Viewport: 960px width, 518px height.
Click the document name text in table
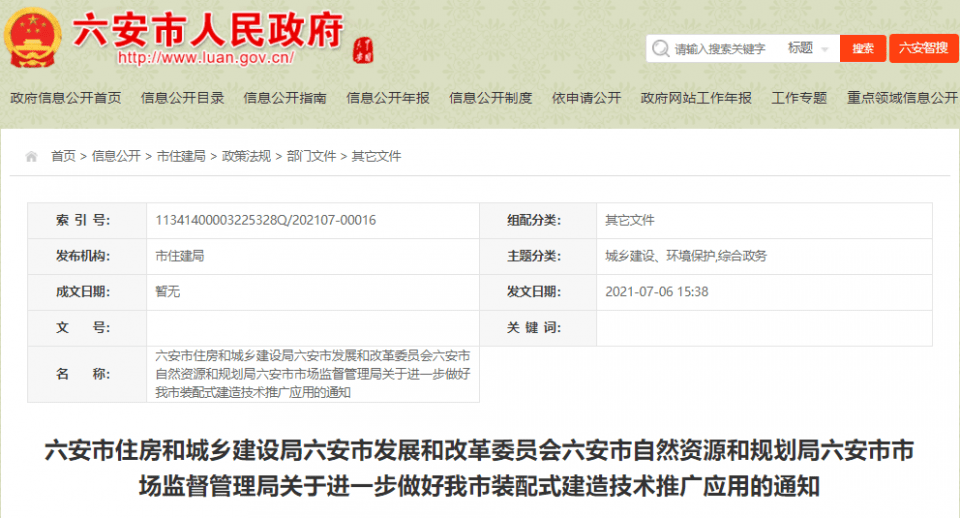pos(312,374)
